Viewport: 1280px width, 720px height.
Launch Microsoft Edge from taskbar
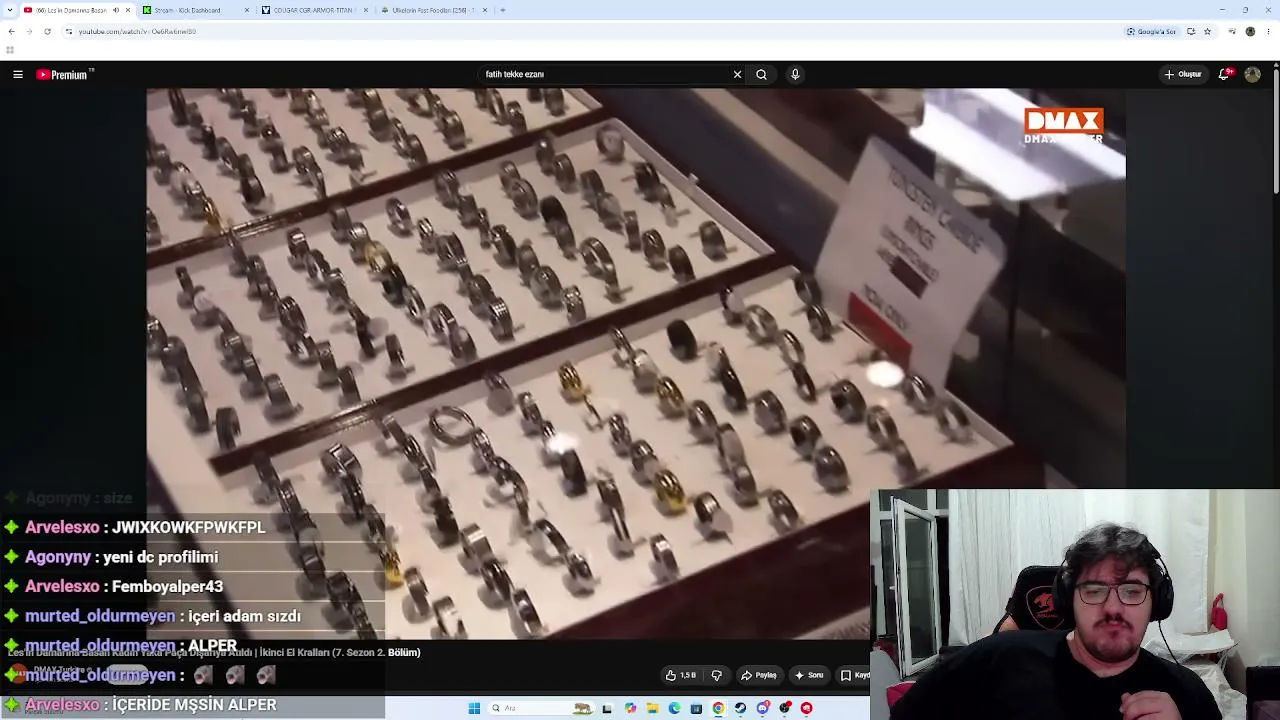[674, 708]
